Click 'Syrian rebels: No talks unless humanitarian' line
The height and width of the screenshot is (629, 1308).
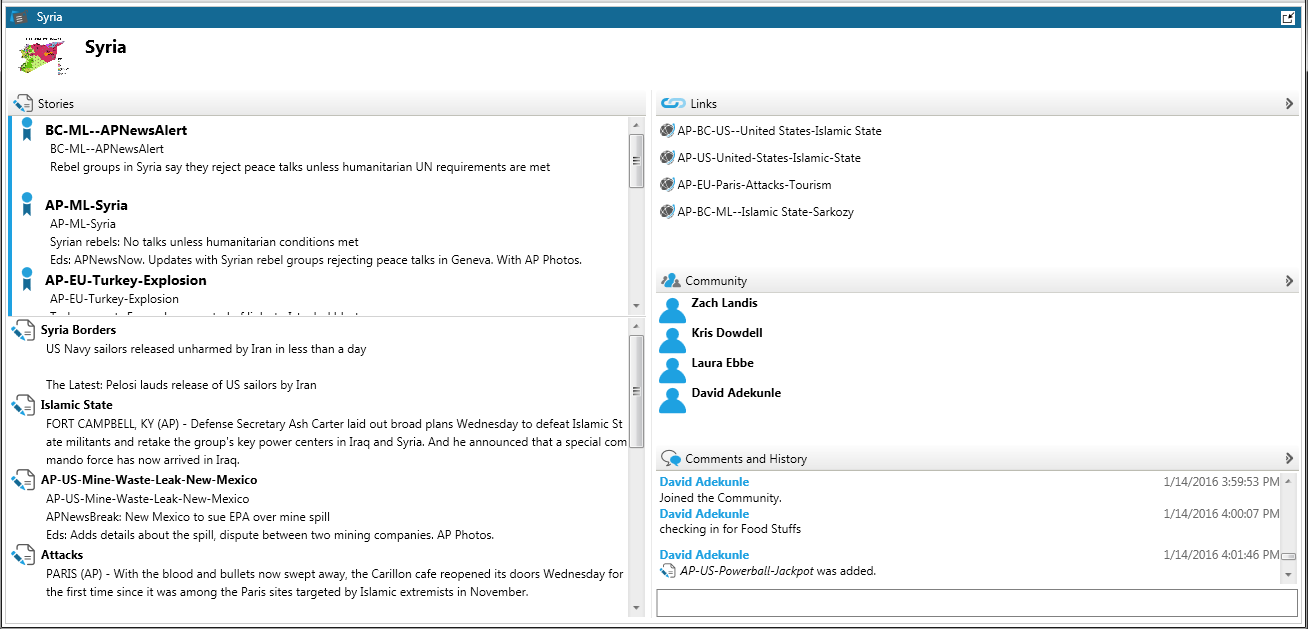204,242
